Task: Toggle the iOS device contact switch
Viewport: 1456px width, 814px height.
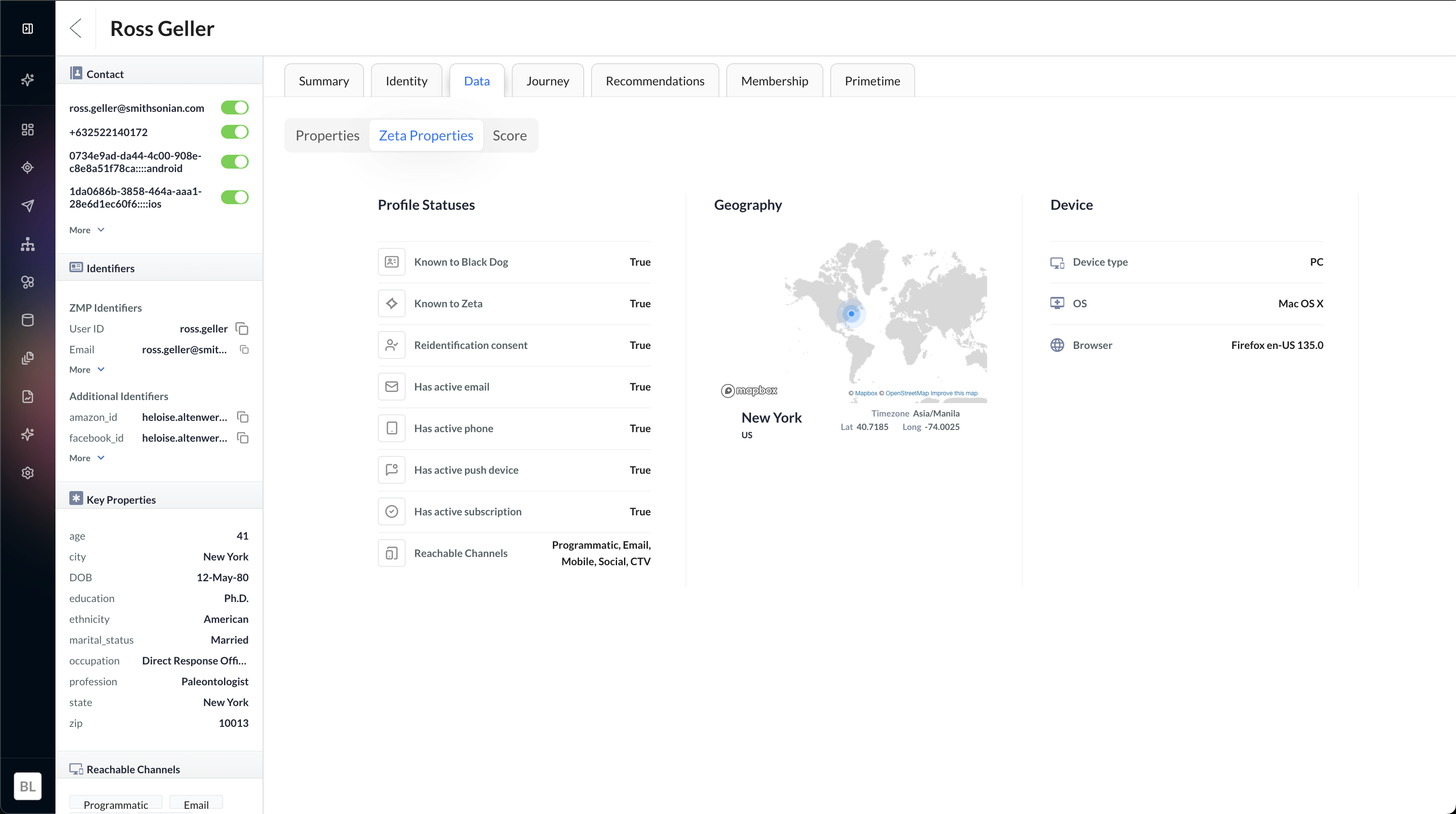Action: tap(234, 197)
